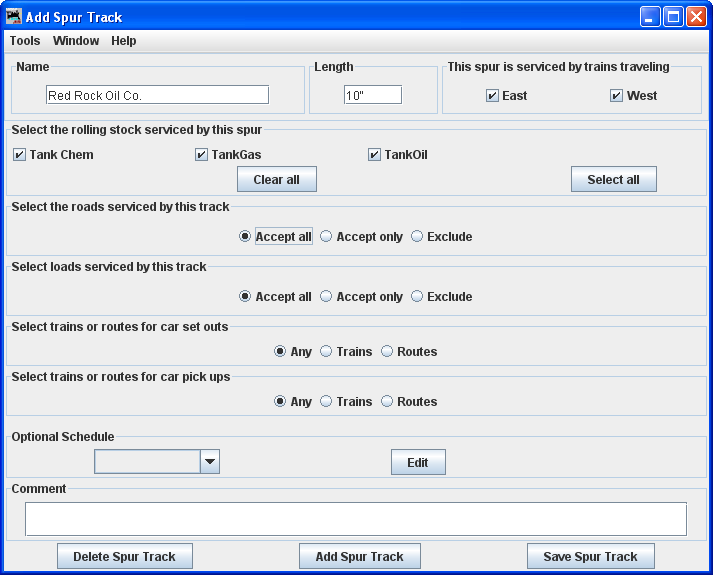Click the Save Spur Track button
713x575 pixels.
click(x=590, y=557)
